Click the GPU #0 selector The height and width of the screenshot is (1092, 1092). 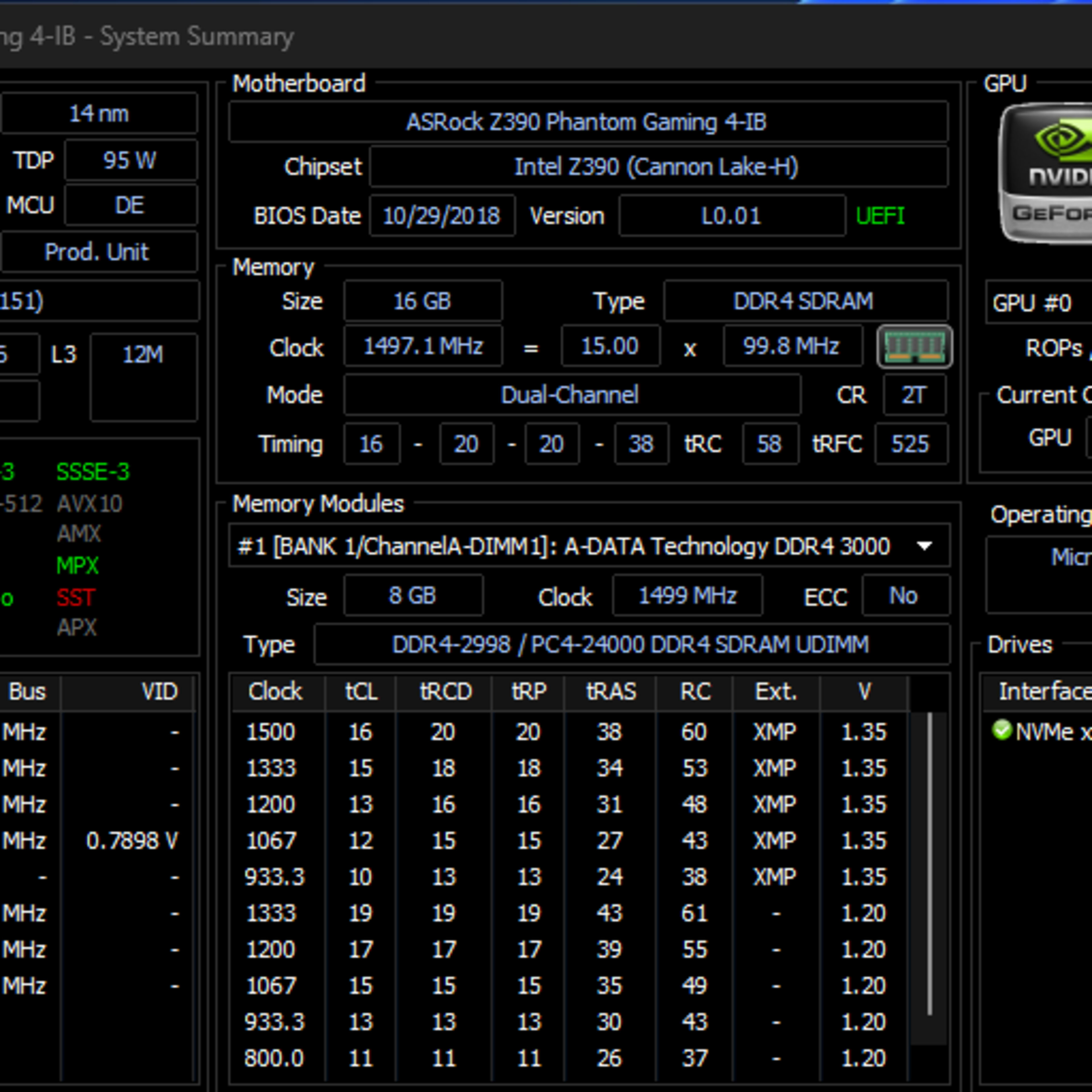(x=1039, y=302)
